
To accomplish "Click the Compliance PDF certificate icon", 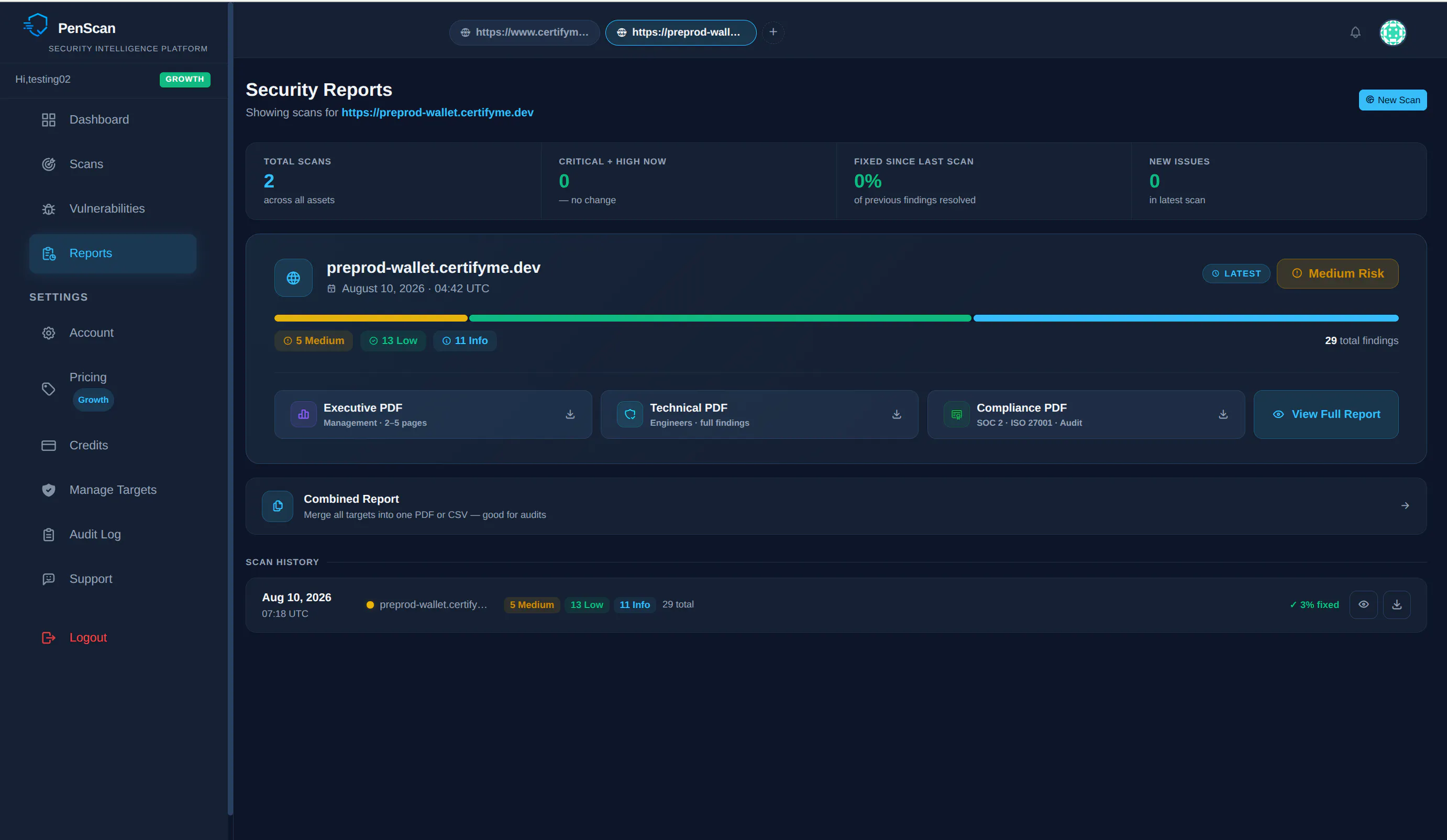I will (x=957, y=414).
